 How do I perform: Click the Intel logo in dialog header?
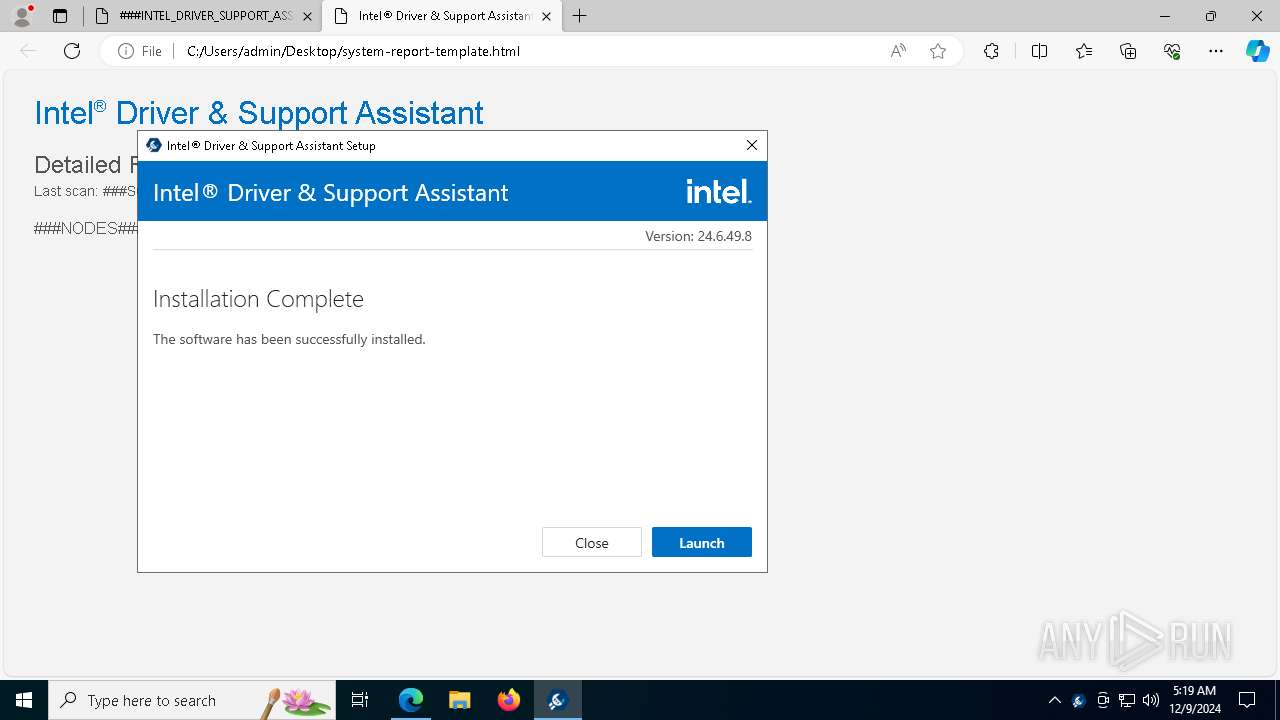point(719,191)
